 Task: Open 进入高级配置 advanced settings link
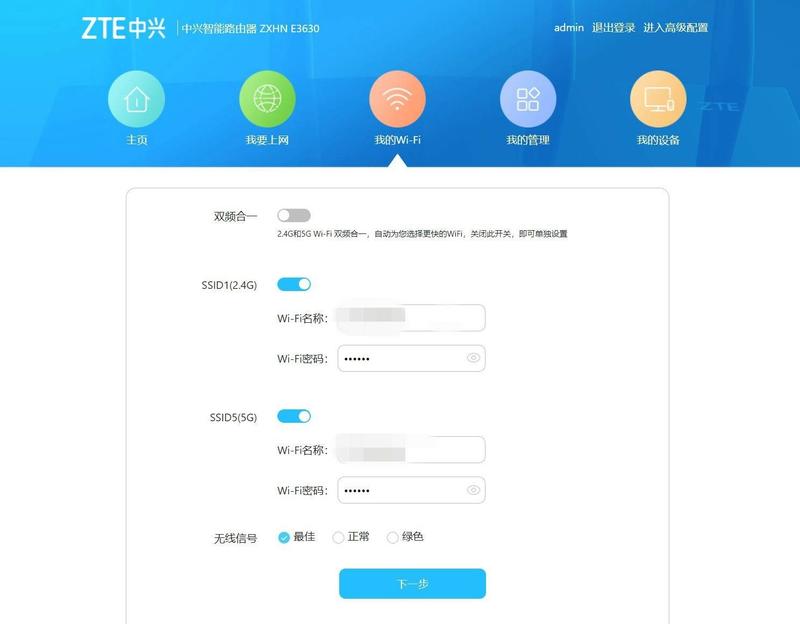click(676, 28)
